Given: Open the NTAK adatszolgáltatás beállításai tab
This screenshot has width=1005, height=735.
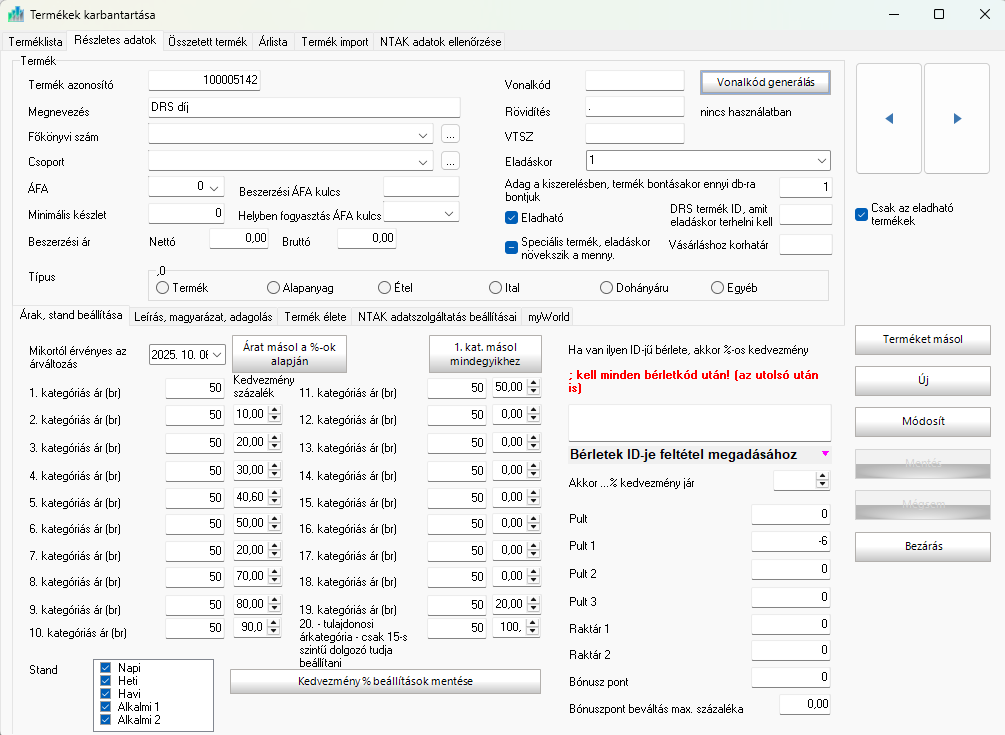Looking at the screenshot, I should click(x=438, y=317).
